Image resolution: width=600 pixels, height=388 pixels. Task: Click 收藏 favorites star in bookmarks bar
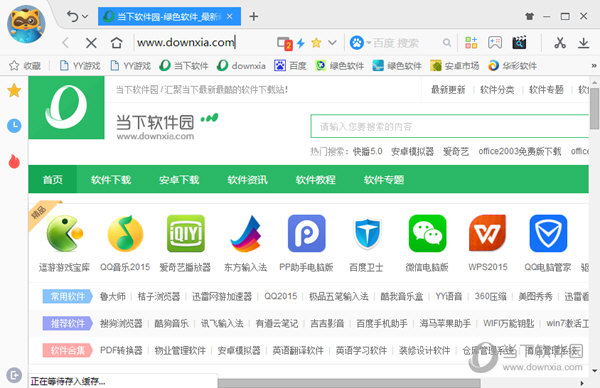coord(25,66)
